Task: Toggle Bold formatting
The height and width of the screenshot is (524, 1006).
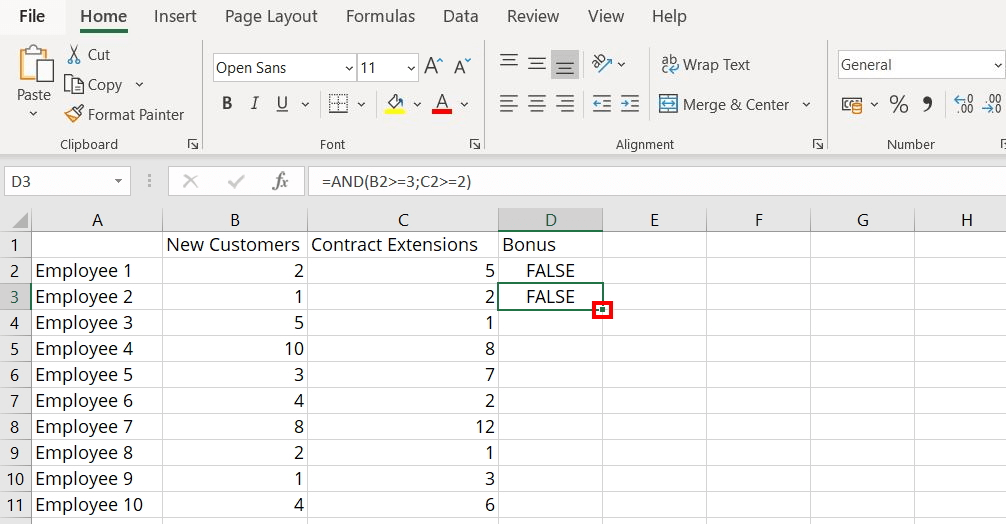Action: 226,103
